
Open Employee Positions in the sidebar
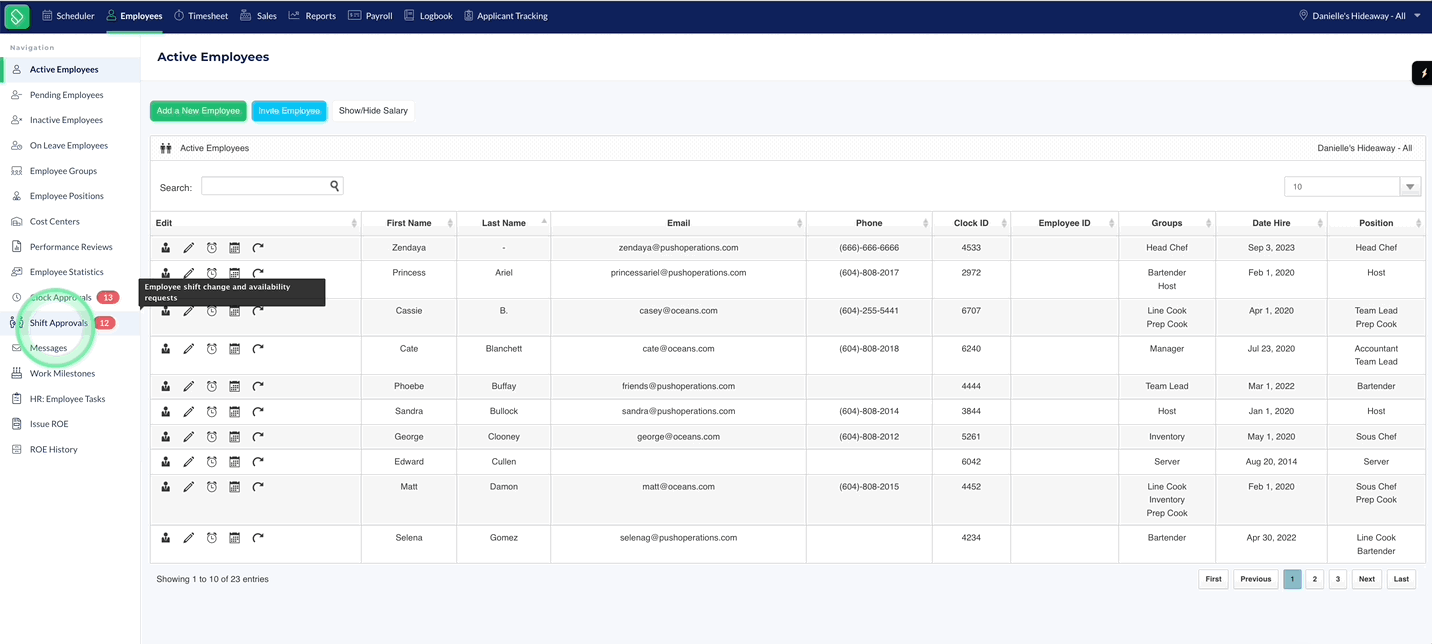click(x=66, y=196)
